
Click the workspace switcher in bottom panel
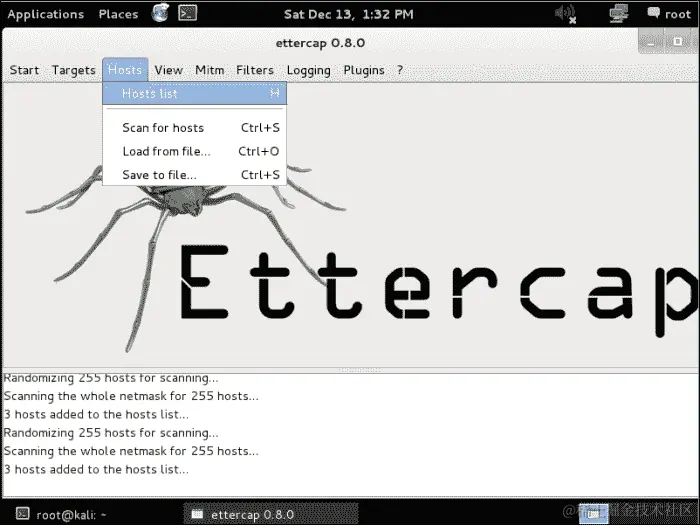[x=593, y=514]
